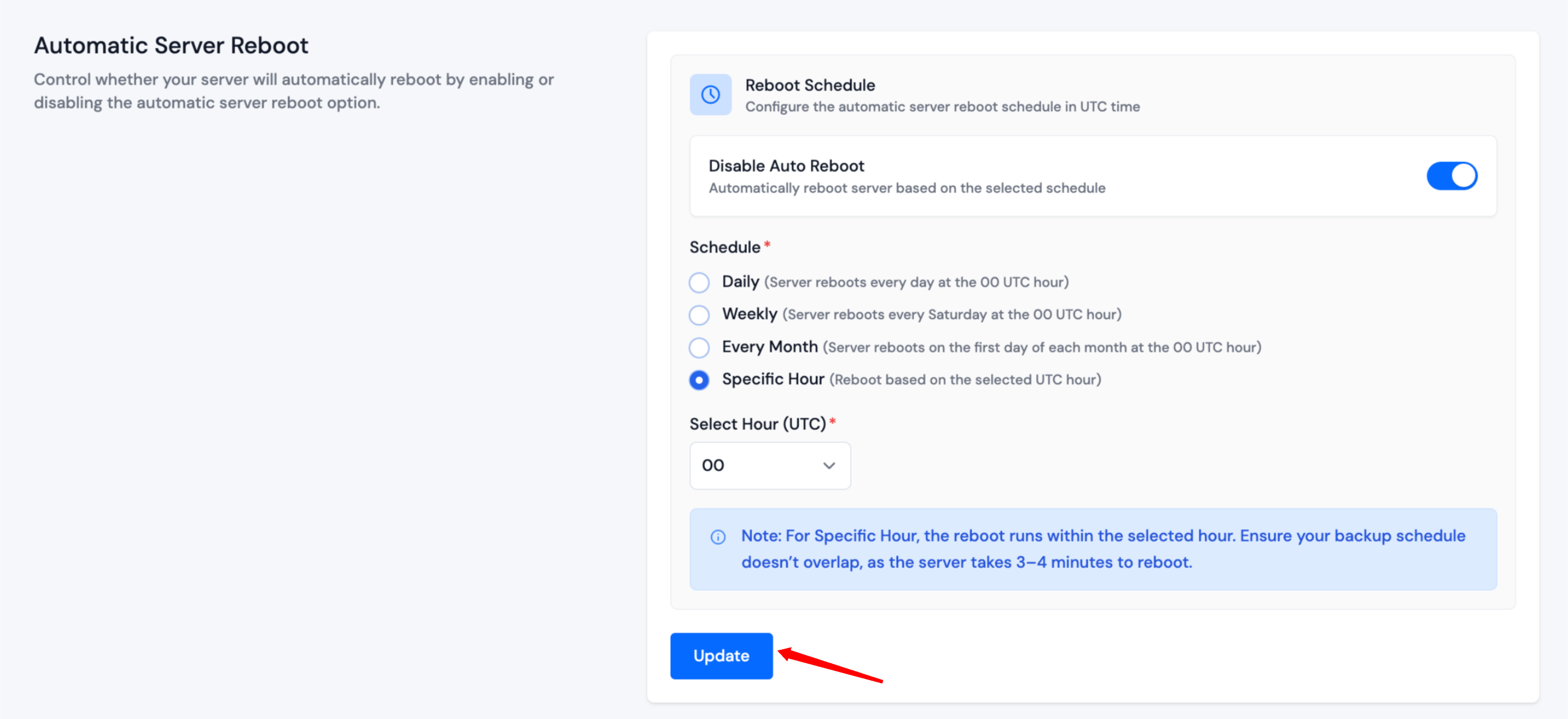Click the clock icon beside Reboot Schedule
1568x719 pixels.
pos(710,94)
